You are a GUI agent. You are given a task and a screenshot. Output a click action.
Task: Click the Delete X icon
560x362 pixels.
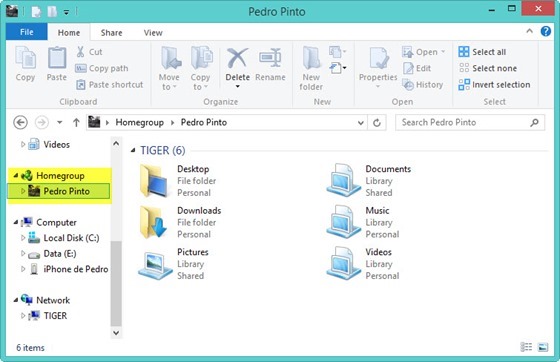(x=238, y=58)
